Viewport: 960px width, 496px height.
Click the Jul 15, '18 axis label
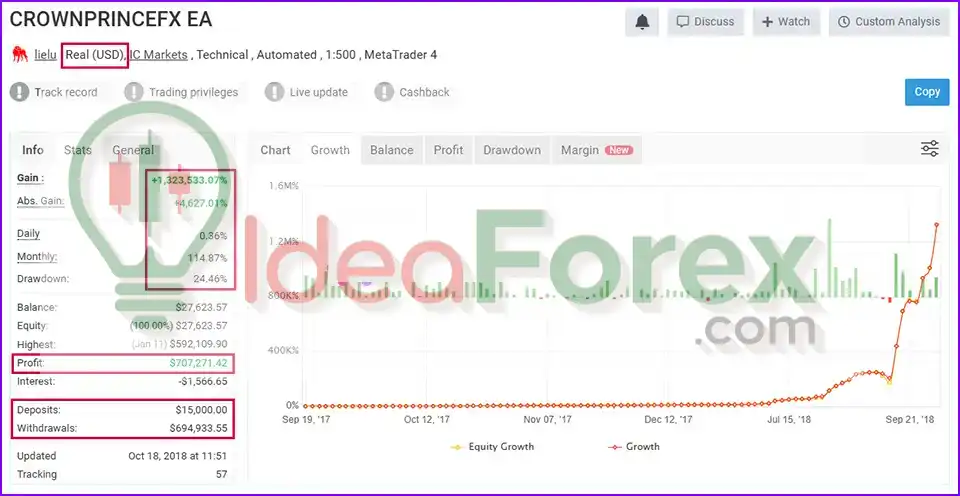[789, 420]
